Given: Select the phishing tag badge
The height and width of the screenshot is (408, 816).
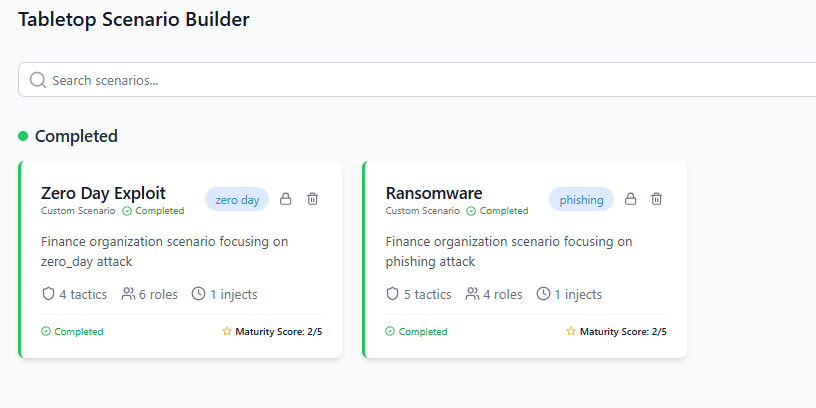Looking at the screenshot, I should tap(581, 199).
